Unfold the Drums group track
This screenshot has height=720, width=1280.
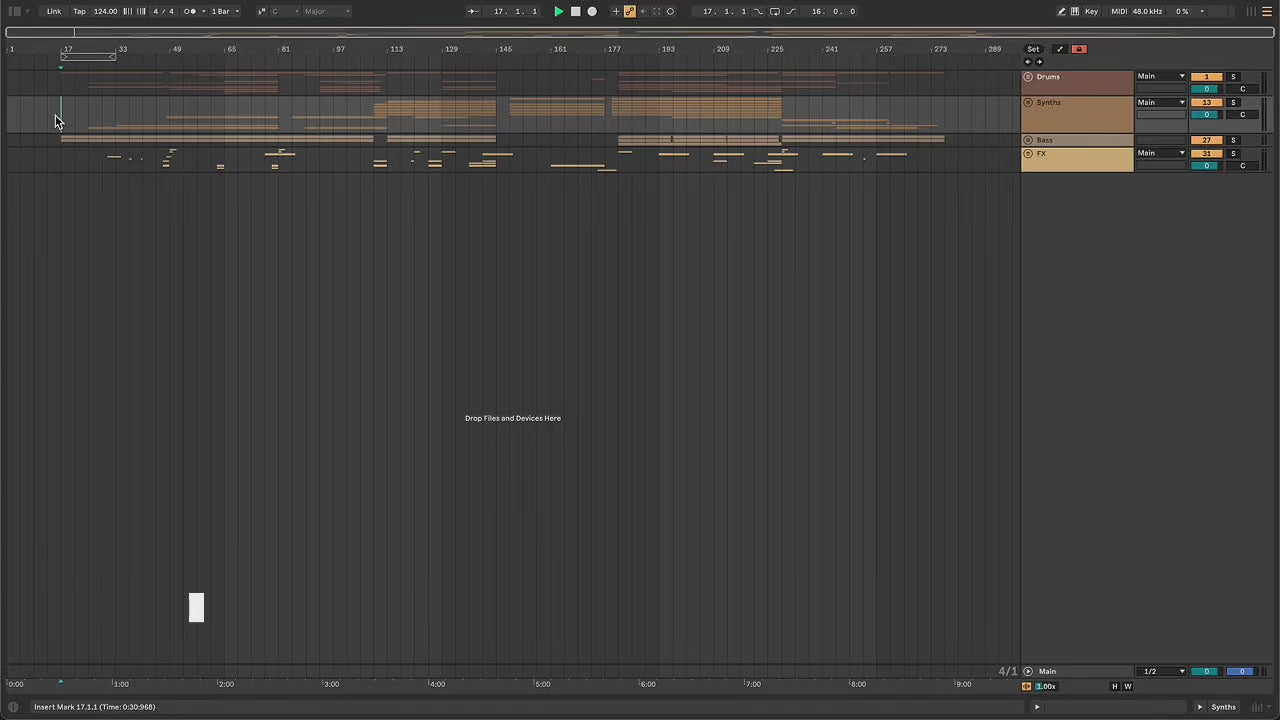[x=1028, y=77]
